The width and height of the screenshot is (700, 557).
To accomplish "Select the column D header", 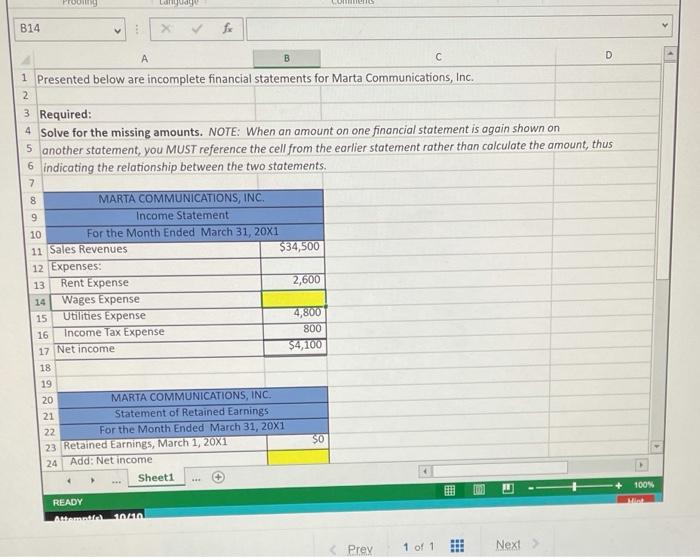I will pyautogui.click(x=608, y=55).
